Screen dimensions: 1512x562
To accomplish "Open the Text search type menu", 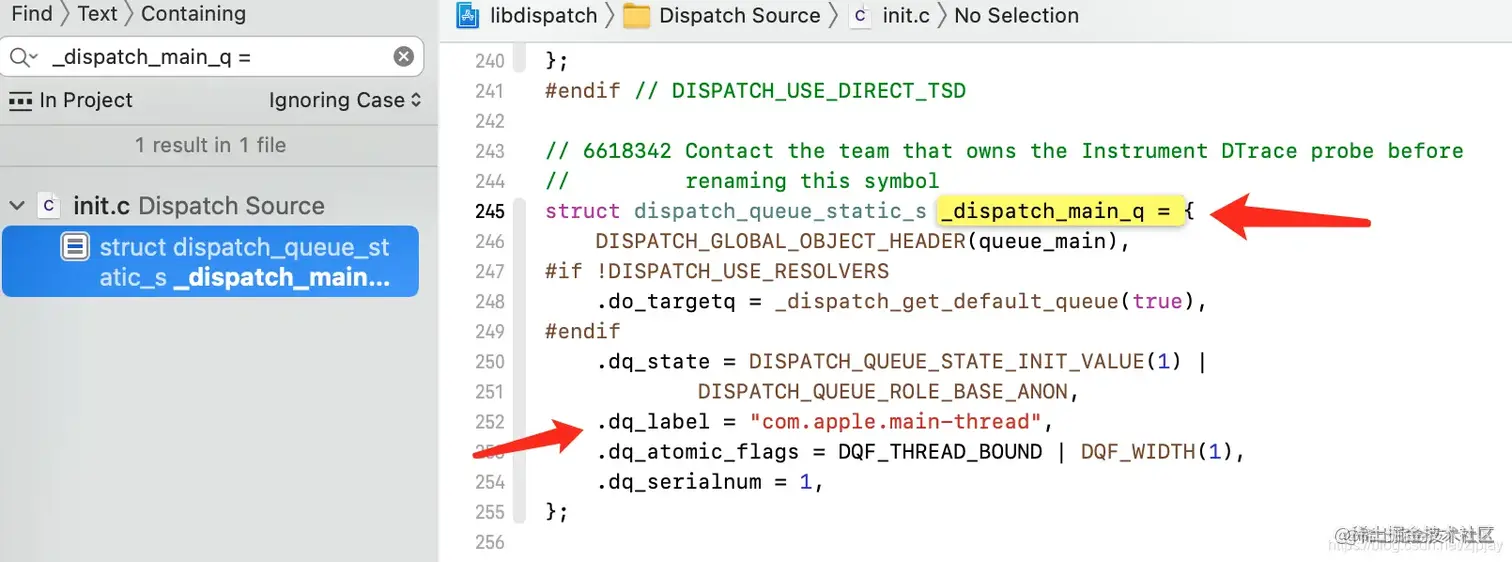I will point(97,14).
